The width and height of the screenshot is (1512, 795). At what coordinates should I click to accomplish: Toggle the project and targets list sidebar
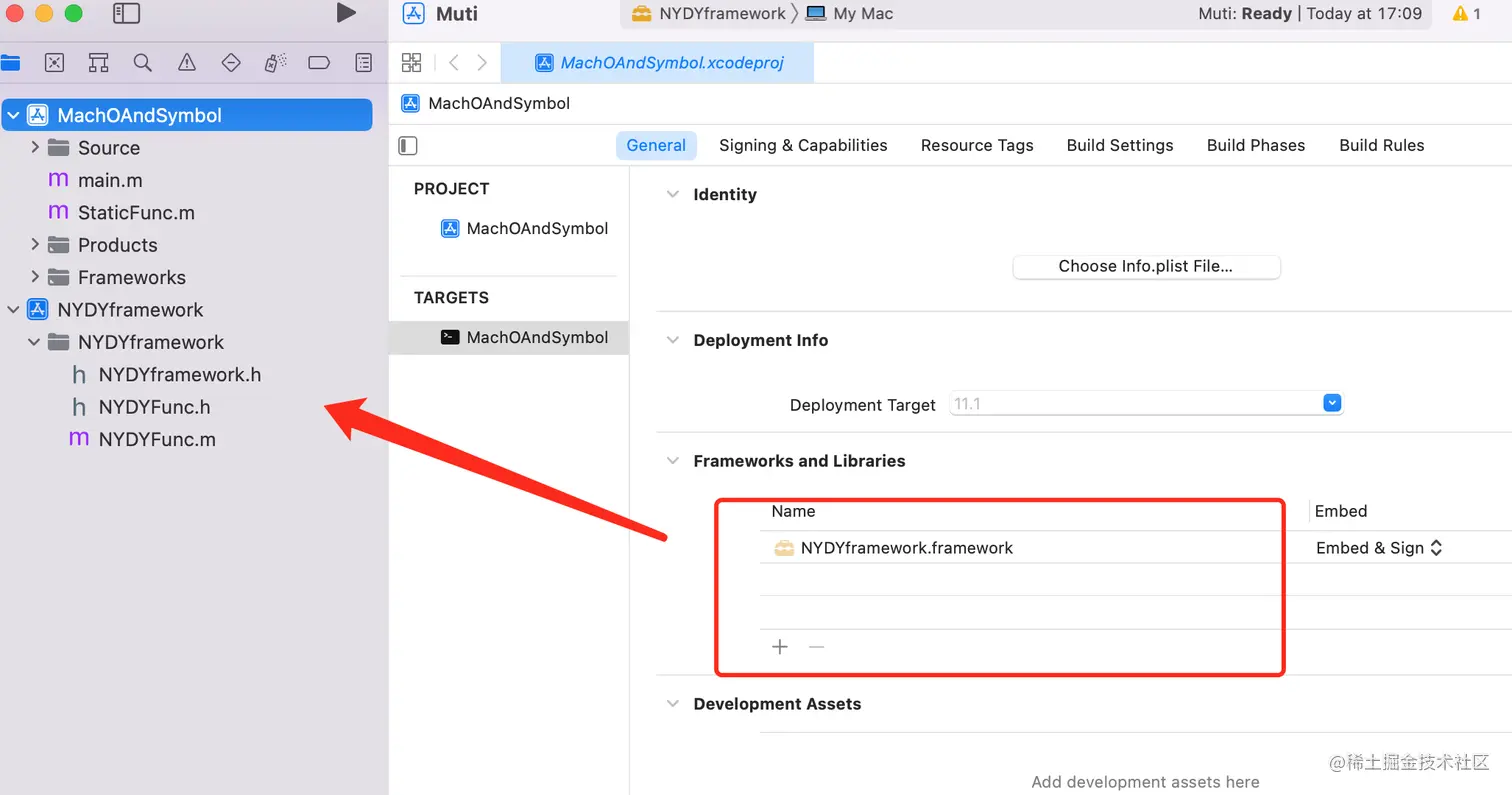tap(407, 146)
